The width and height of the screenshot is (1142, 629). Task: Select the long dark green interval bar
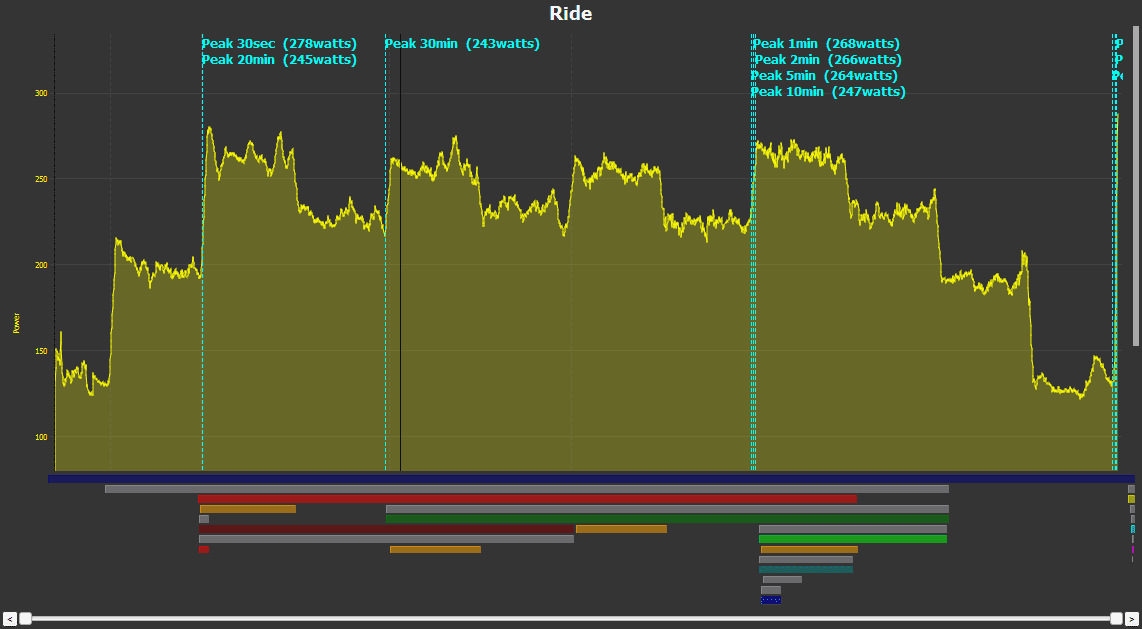tap(667, 519)
